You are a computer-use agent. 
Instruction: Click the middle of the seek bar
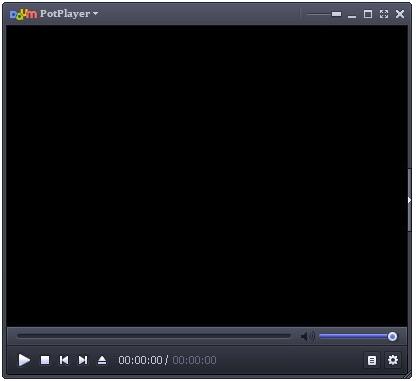(x=154, y=336)
